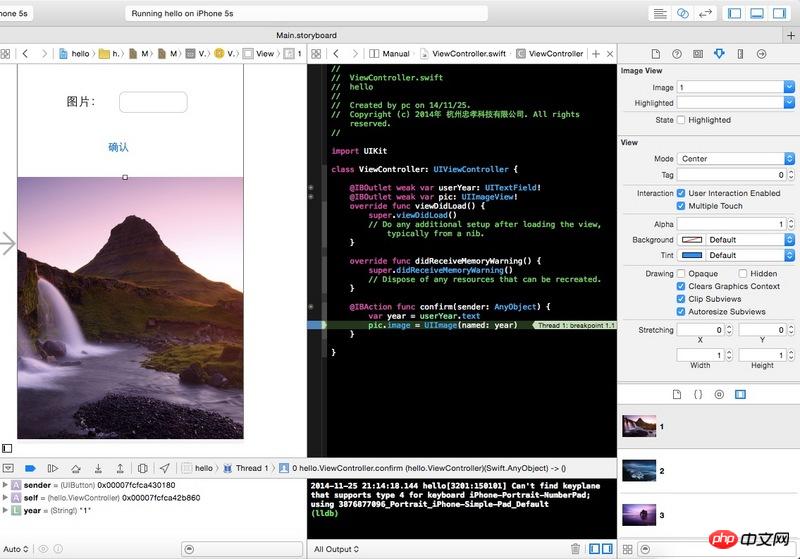This screenshot has width=800, height=559.
Task: Close the assistant editor pane
Action: coord(610,54)
